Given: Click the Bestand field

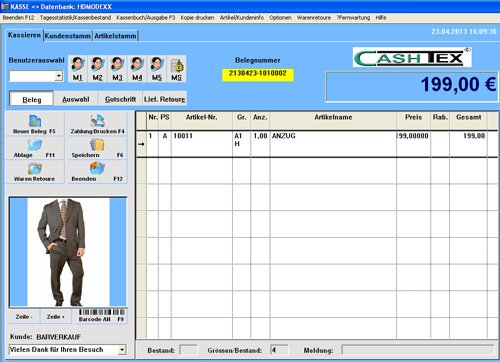Looking at the screenshot, I should click(188, 350).
